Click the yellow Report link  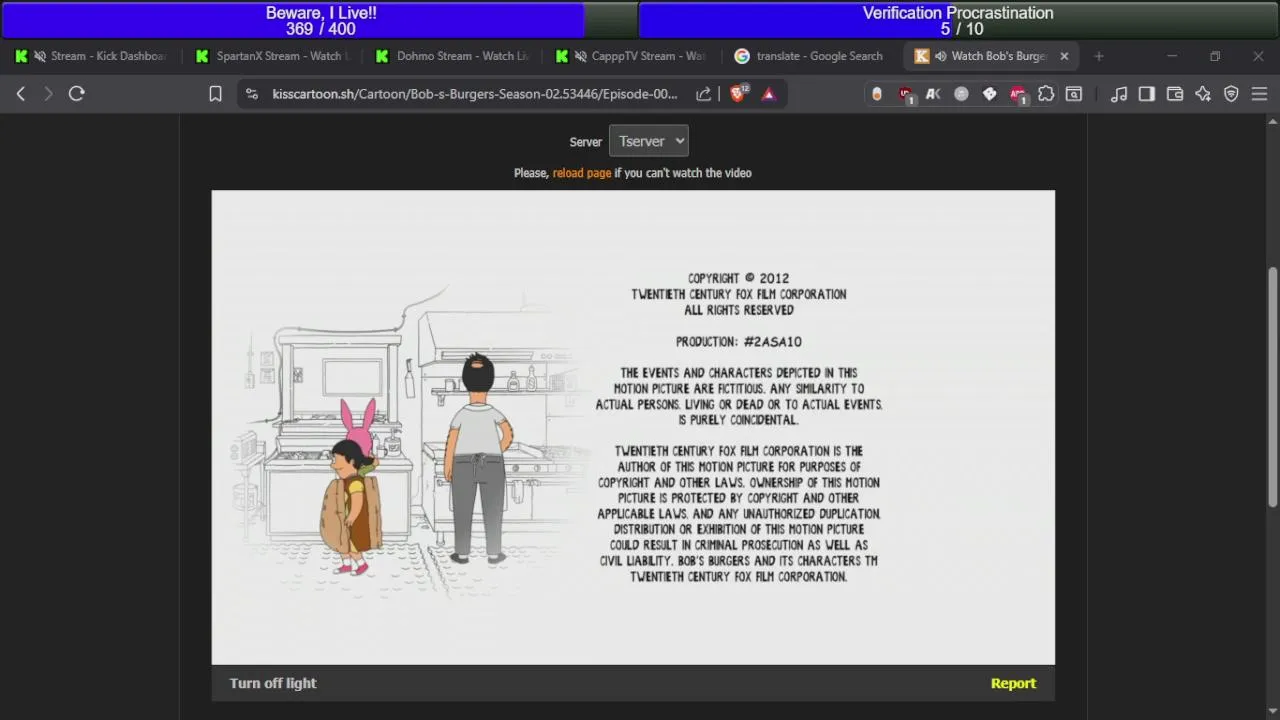[1013, 683]
